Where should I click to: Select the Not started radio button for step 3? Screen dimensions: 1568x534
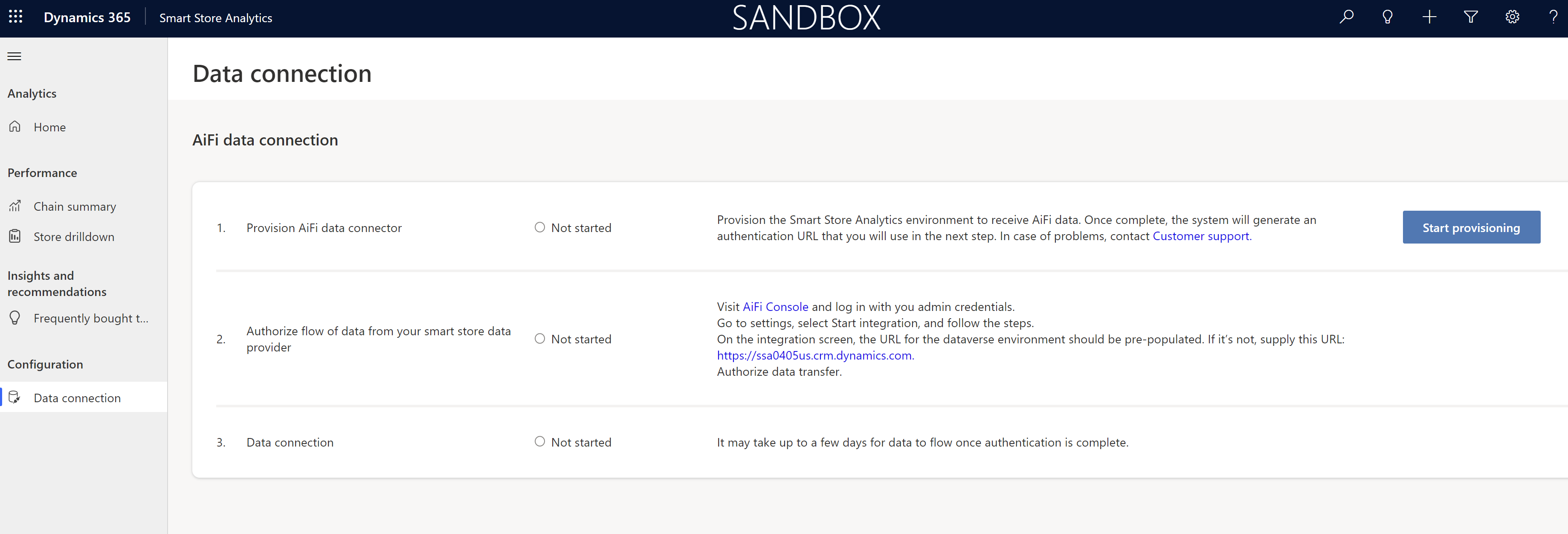pyautogui.click(x=538, y=441)
